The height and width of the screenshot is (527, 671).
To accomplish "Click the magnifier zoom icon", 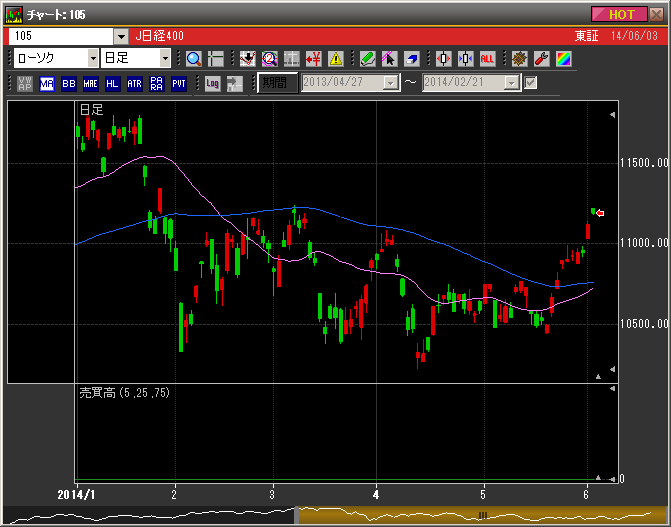I will coord(194,59).
